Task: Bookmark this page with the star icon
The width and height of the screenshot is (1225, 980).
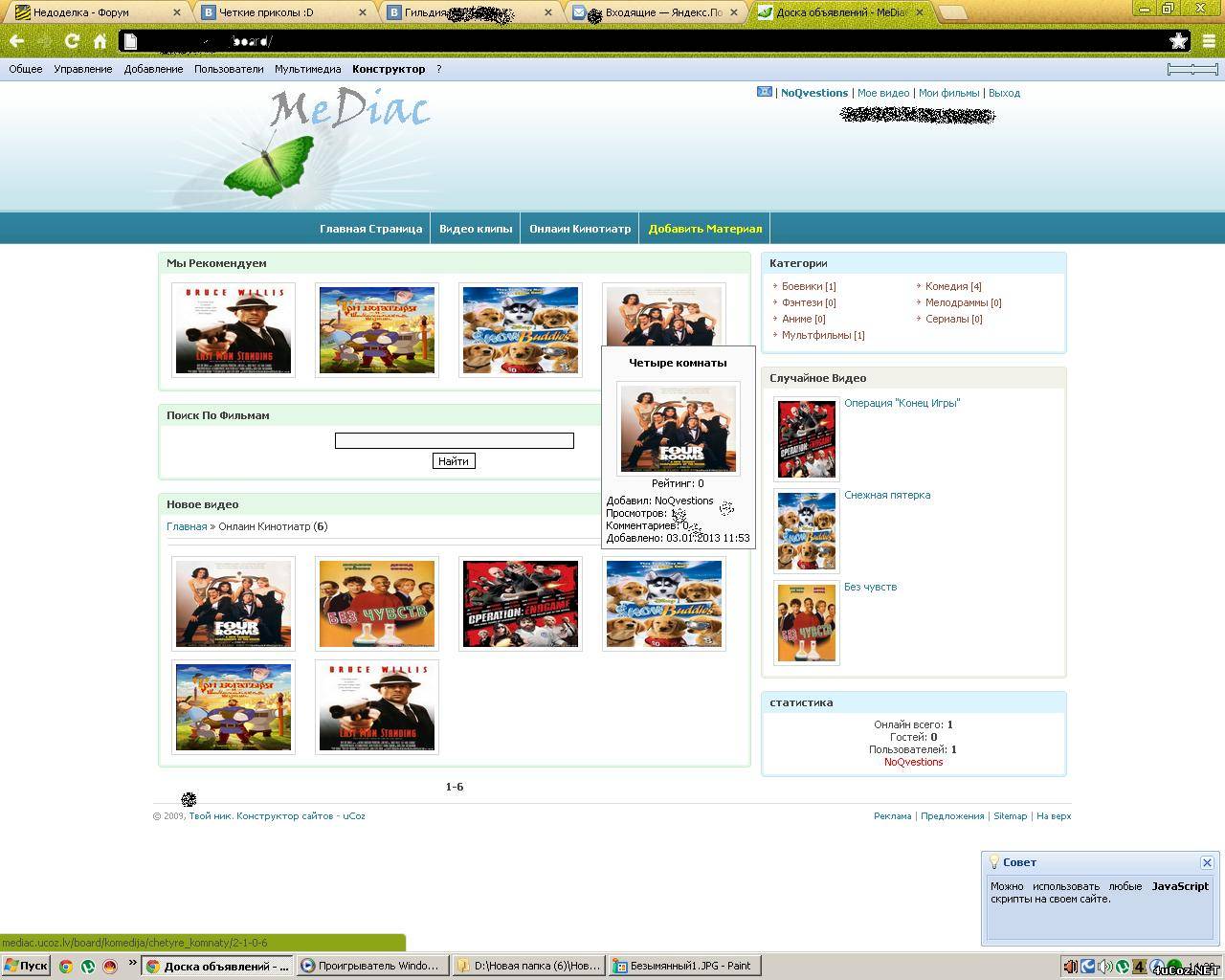Action: tap(1179, 41)
